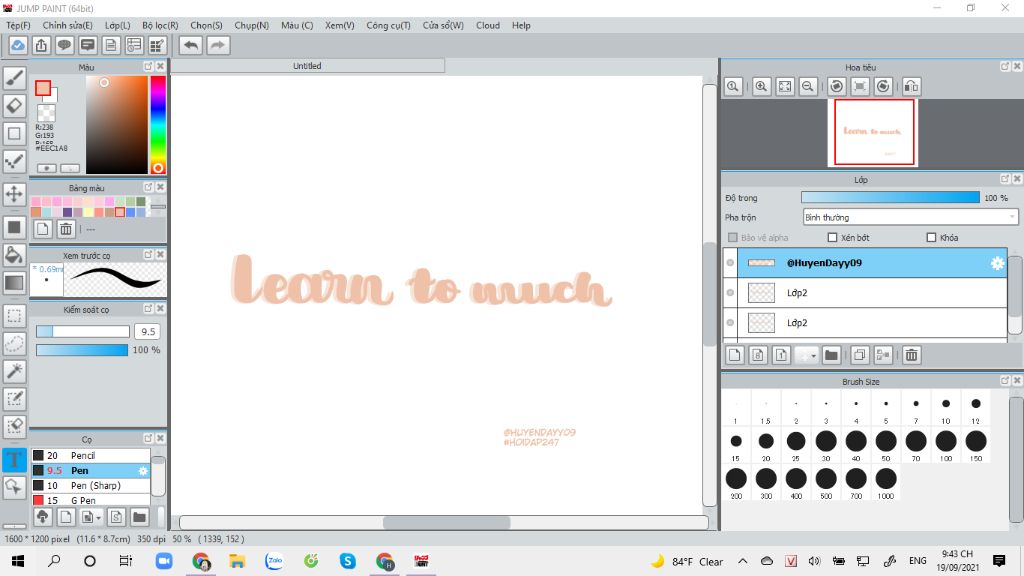This screenshot has height=576, width=1024.
Task: Click the brush size value field 9.5
Action: 148,332
